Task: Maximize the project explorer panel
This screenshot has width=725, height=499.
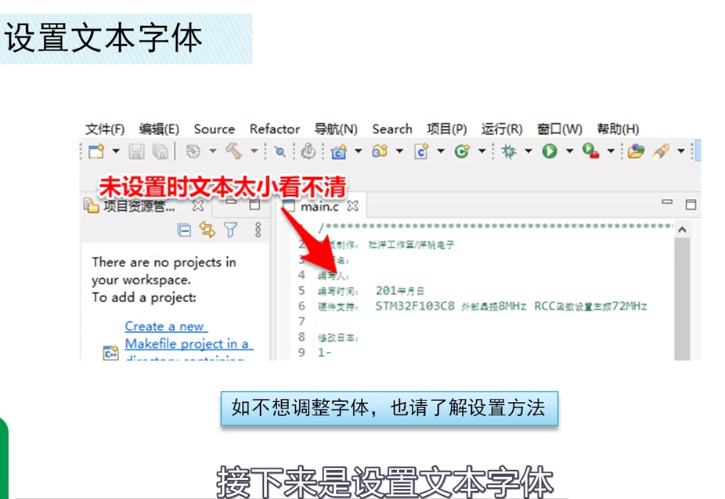Action: 255,204
